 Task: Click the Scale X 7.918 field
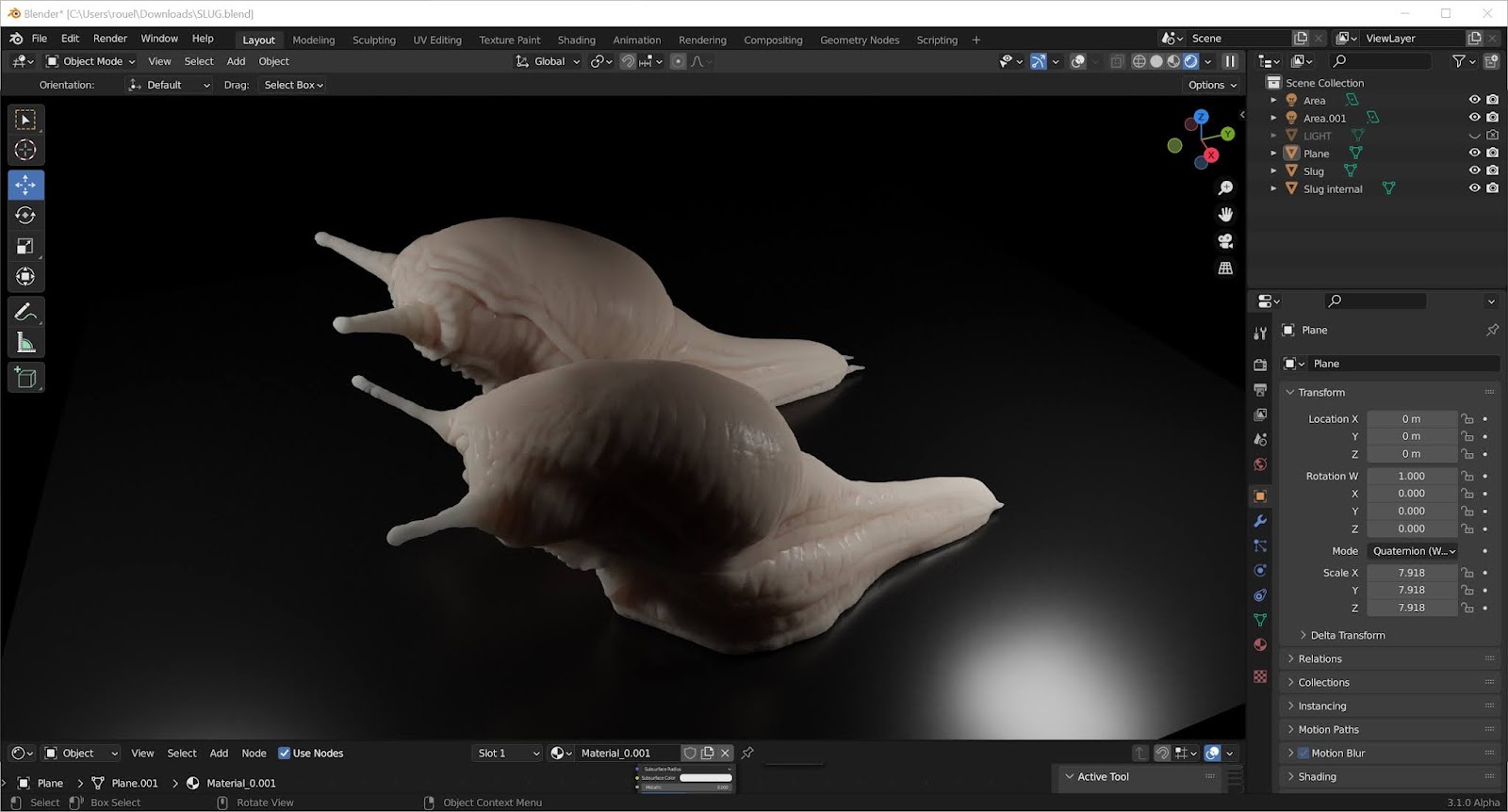[1411, 573]
